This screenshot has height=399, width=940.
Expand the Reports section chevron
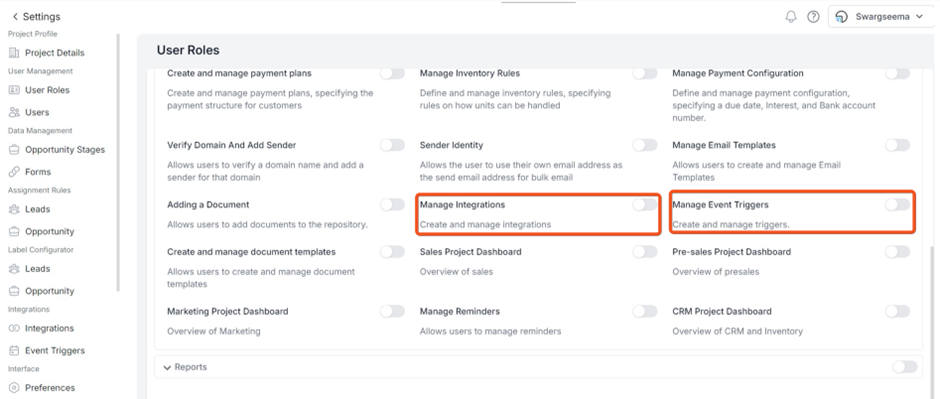[x=167, y=367]
